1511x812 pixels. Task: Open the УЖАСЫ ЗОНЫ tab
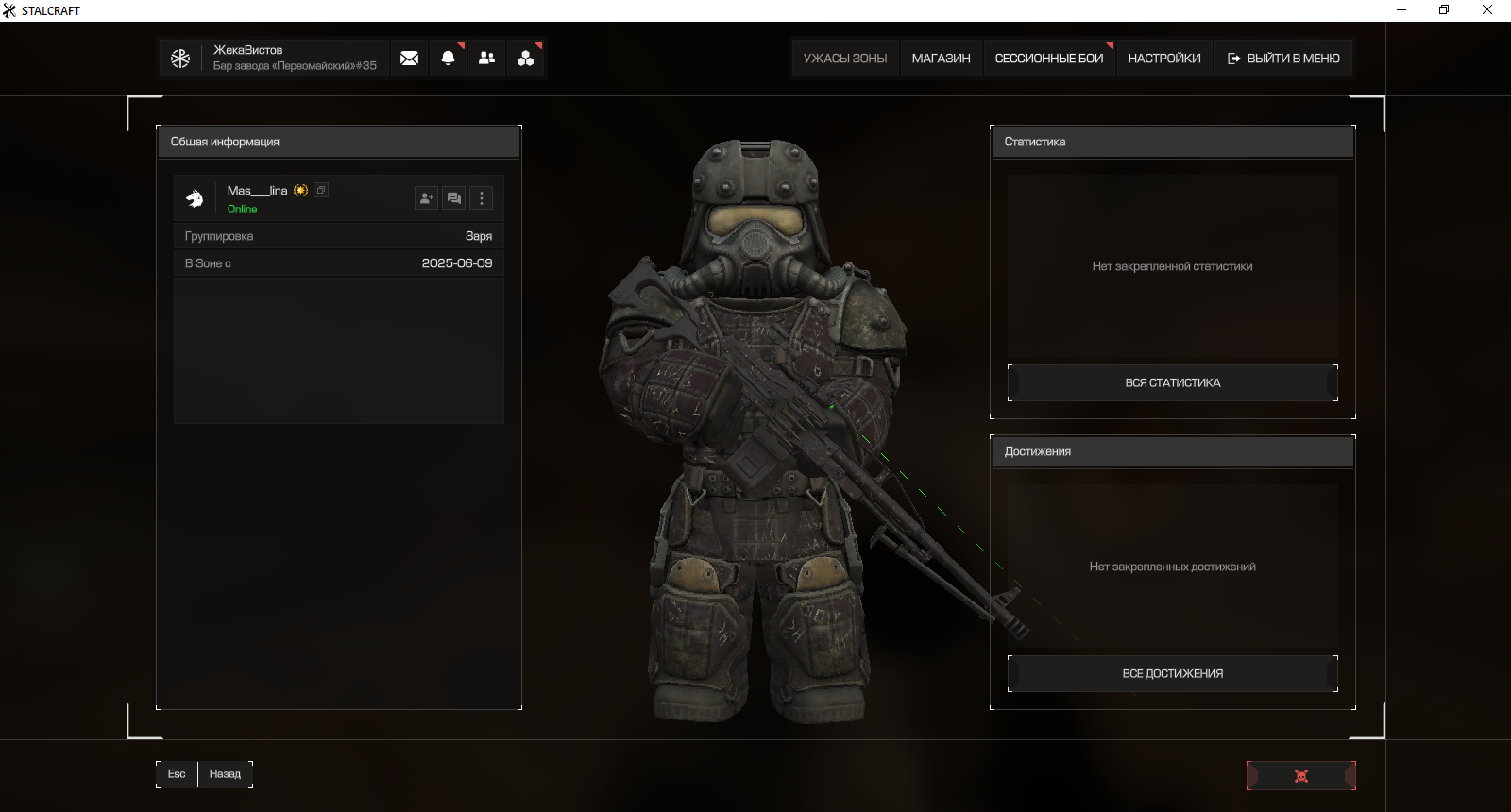845,59
